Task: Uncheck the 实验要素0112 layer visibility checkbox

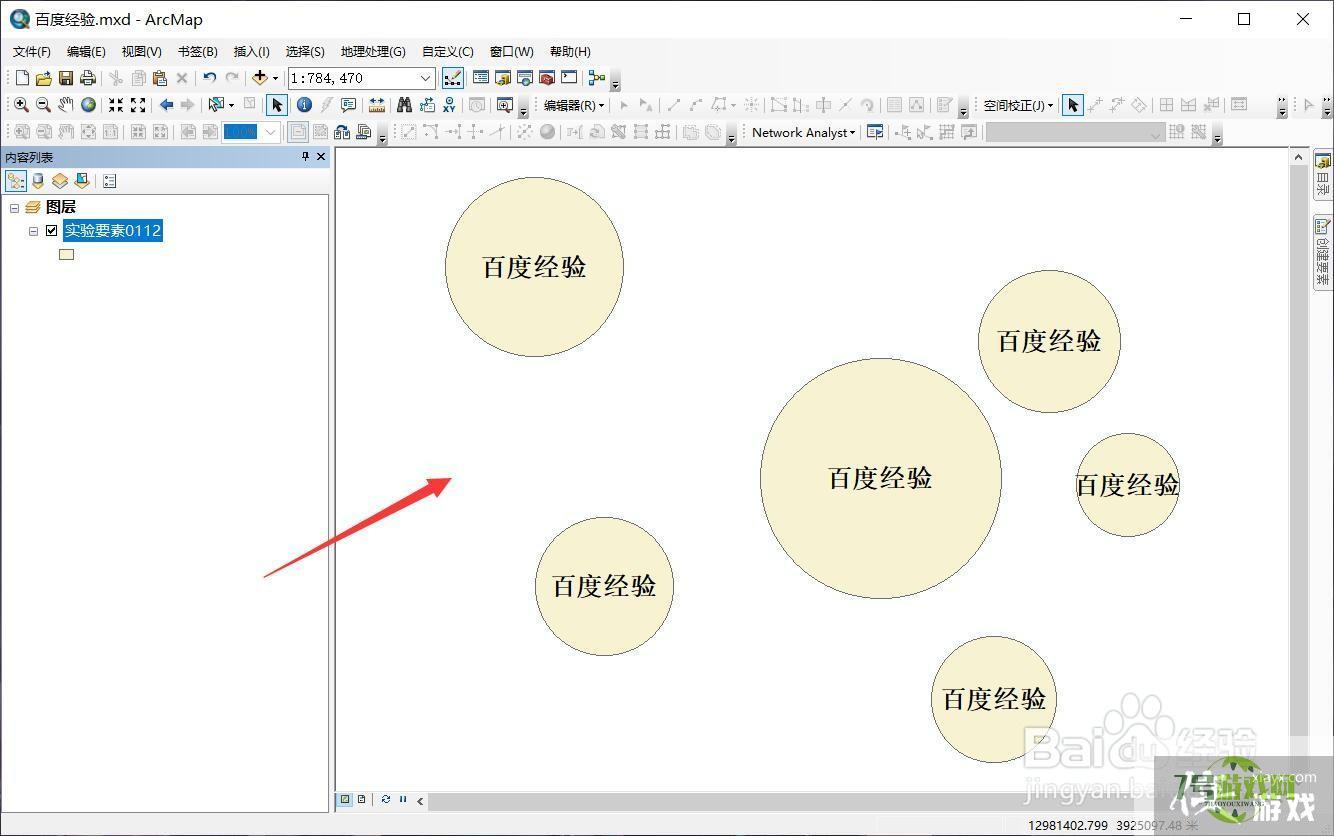Action: [52, 231]
